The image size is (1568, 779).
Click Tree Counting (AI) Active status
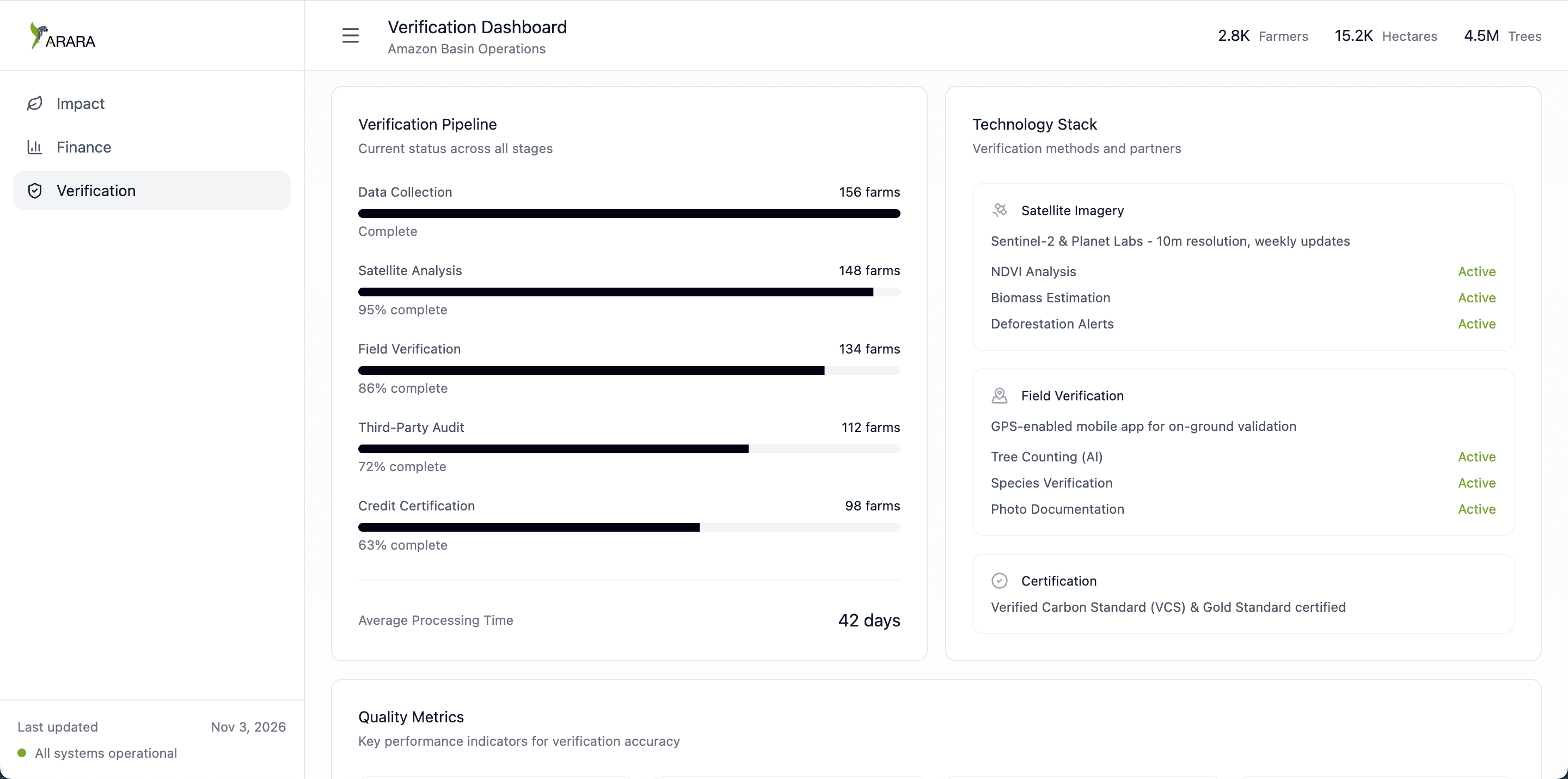1476,457
